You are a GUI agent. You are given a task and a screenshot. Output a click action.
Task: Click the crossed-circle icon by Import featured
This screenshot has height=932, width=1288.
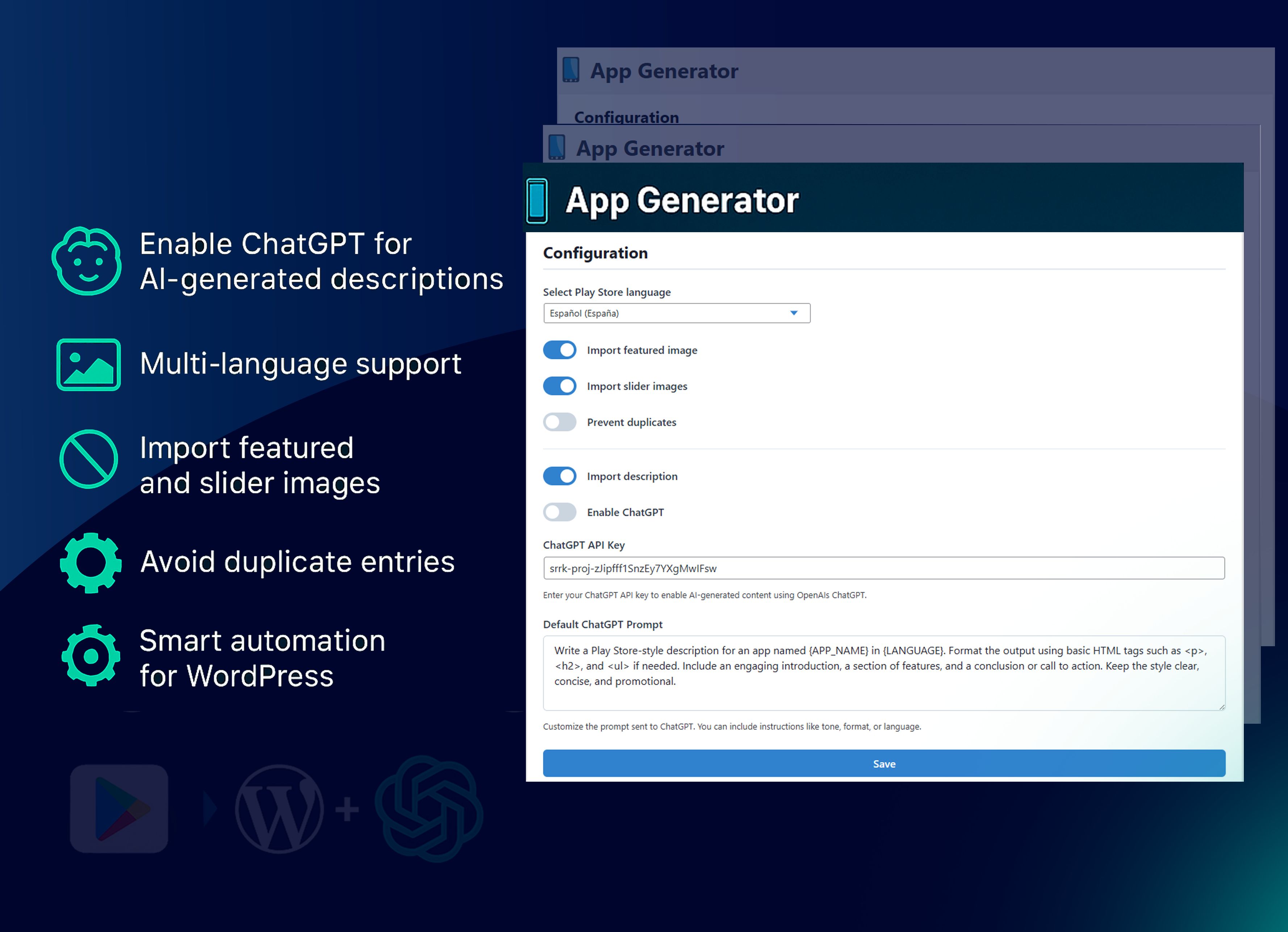tap(89, 459)
